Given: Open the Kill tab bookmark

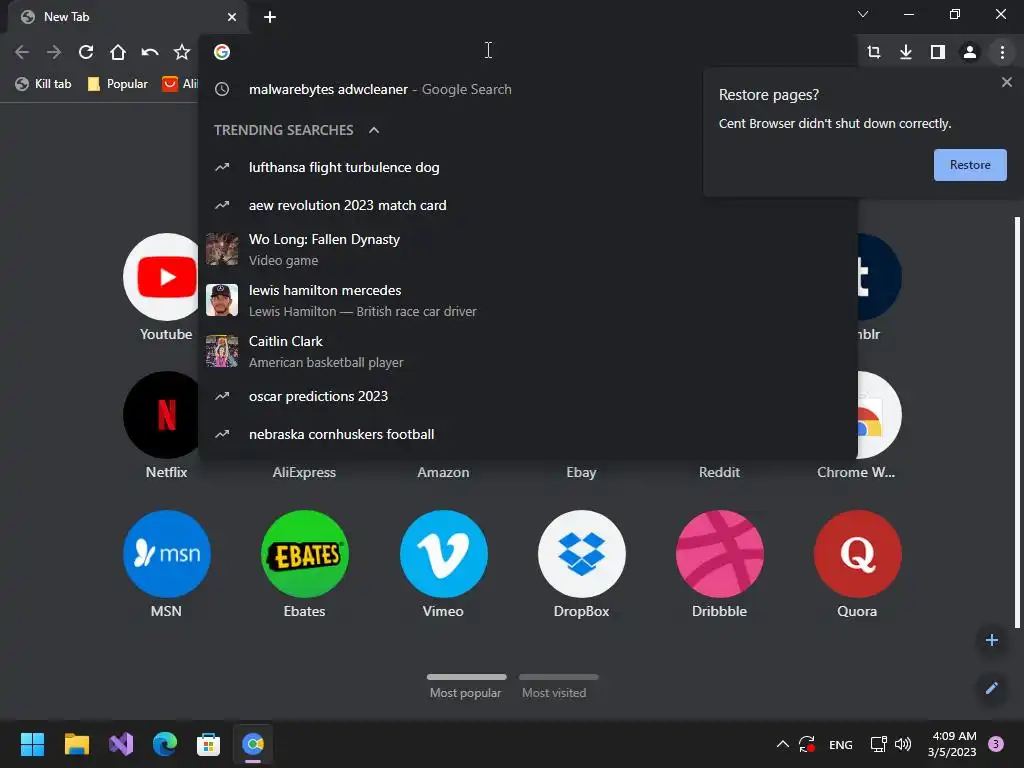Looking at the screenshot, I should 43,84.
